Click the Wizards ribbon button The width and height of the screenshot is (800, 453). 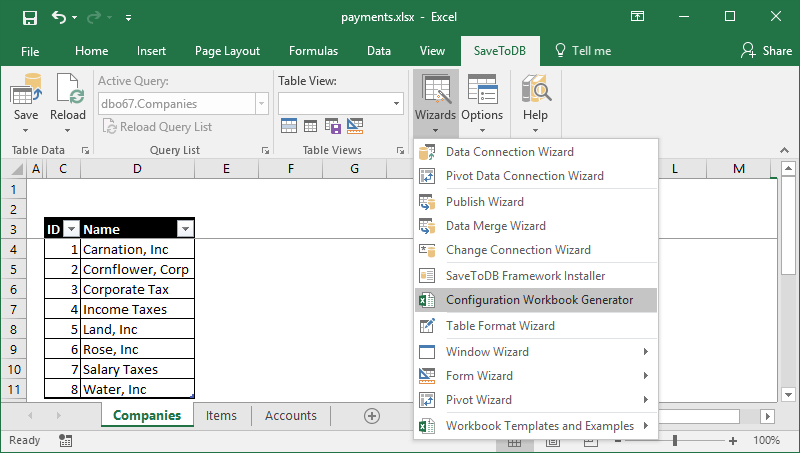(435, 104)
